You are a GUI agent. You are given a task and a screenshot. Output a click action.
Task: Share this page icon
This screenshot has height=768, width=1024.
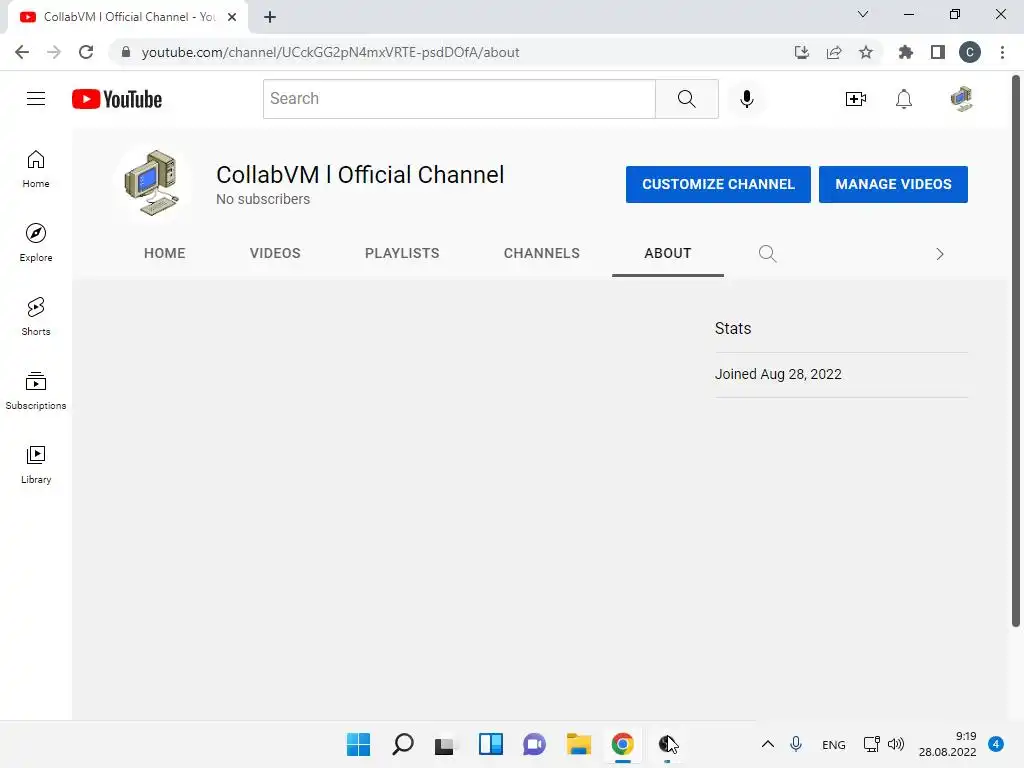click(834, 52)
